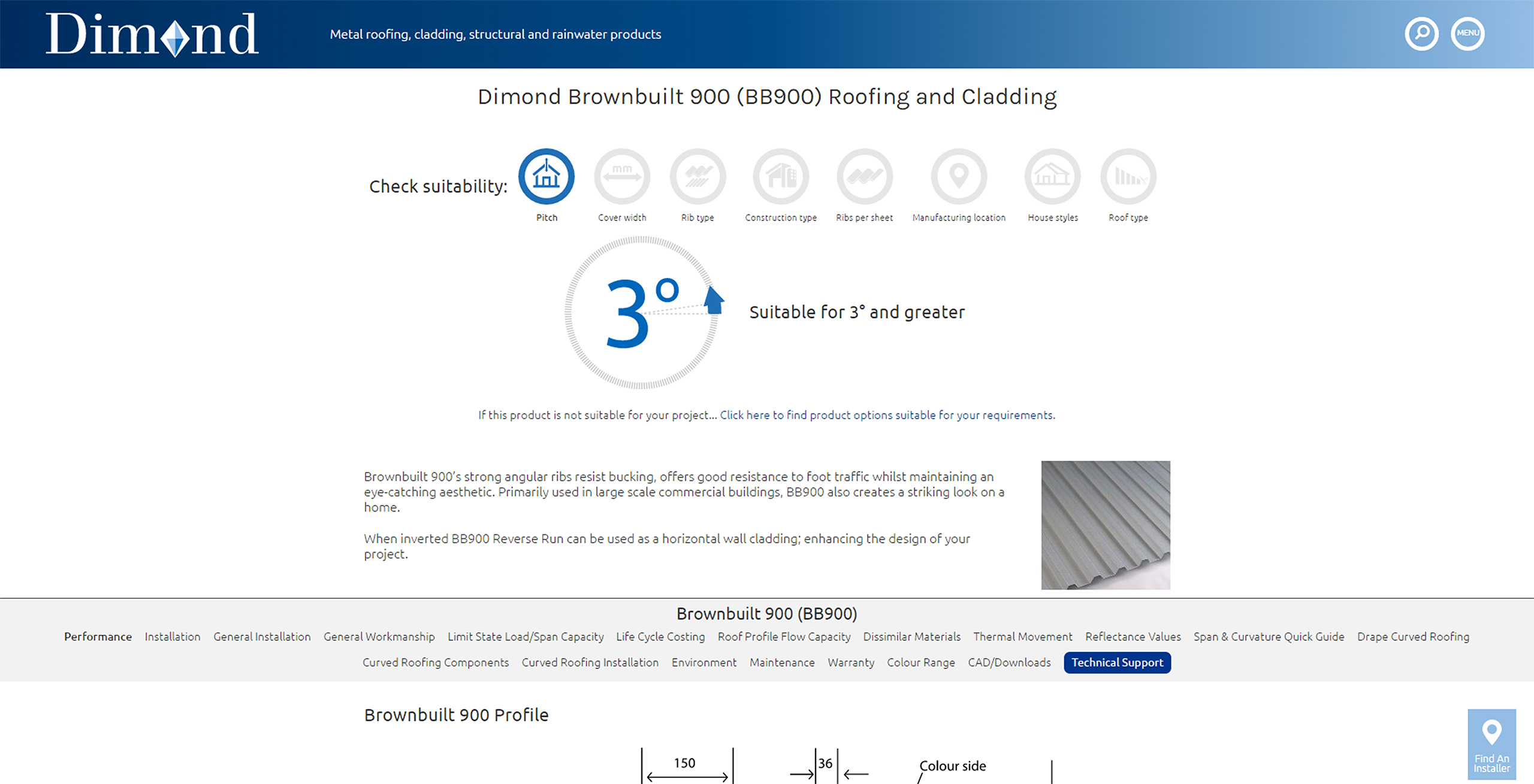1534x784 pixels.
Task: Select the Rib type suitability icon
Action: pos(697,177)
